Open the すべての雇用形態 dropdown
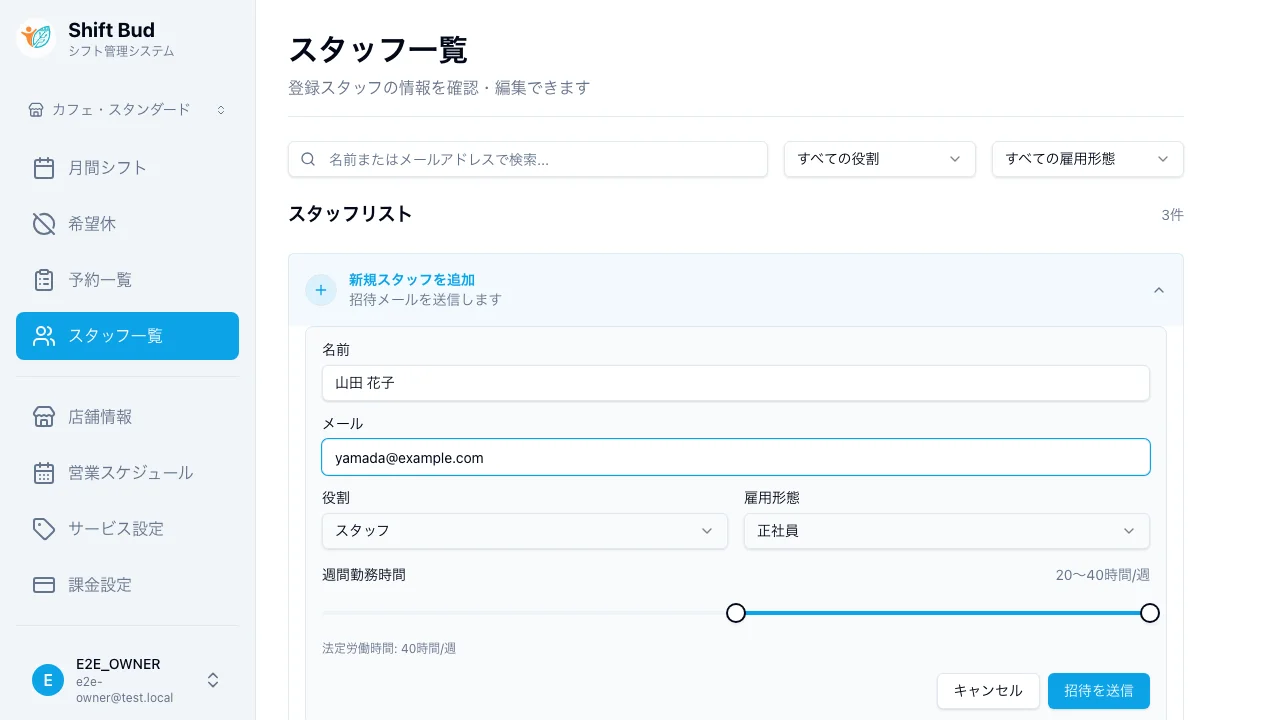This screenshot has height=720, width=1280. point(1087,158)
